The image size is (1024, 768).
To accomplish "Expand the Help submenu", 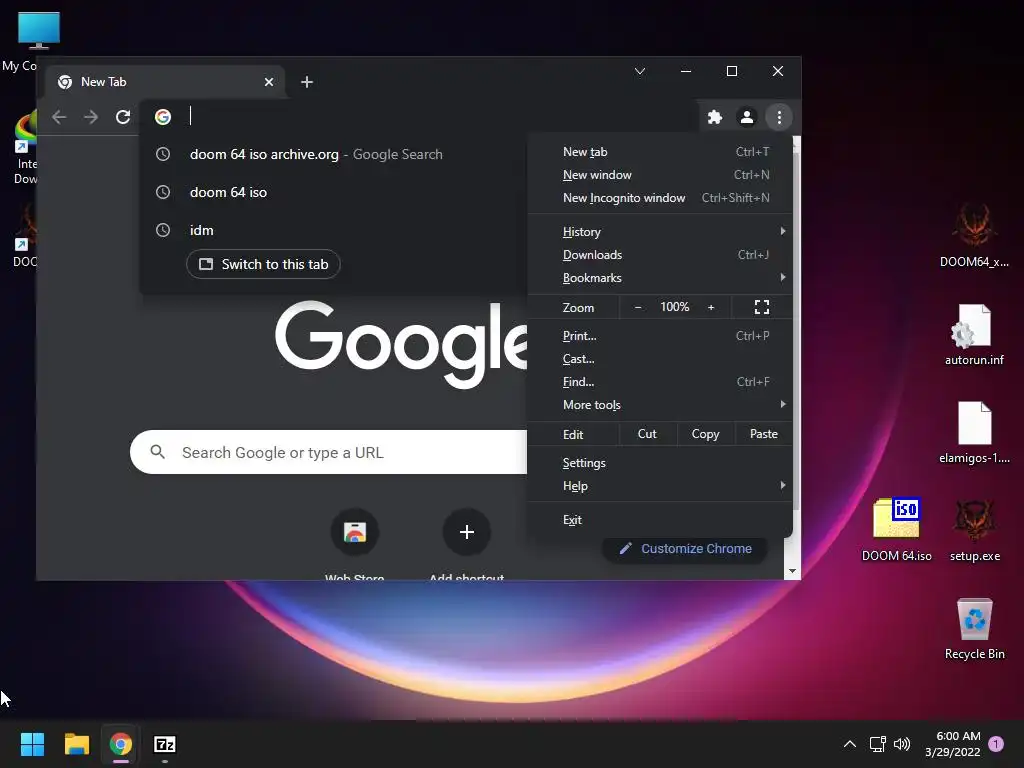I will tap(660, 486).
